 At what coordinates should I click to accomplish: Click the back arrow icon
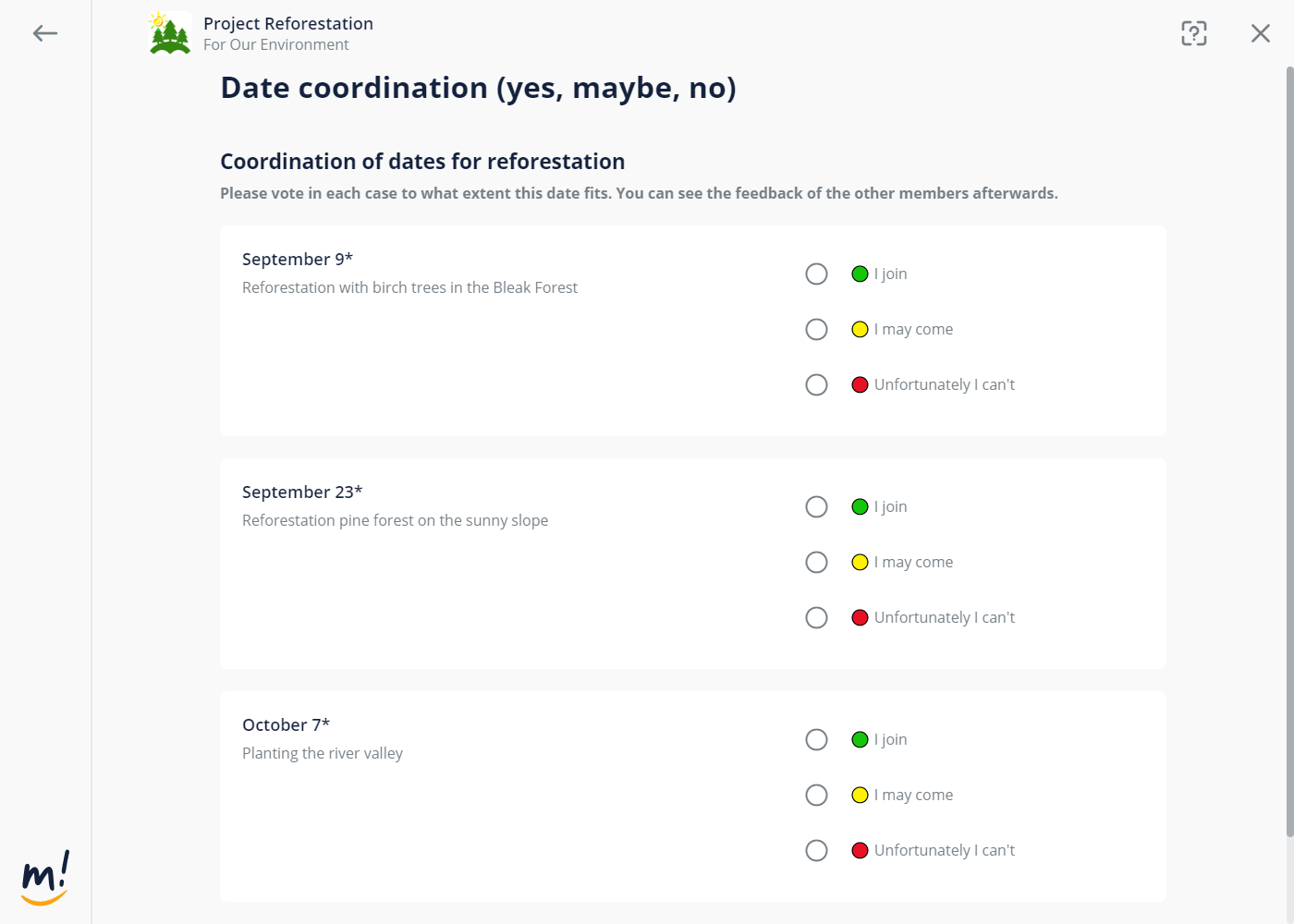click(x=44, y=33)
